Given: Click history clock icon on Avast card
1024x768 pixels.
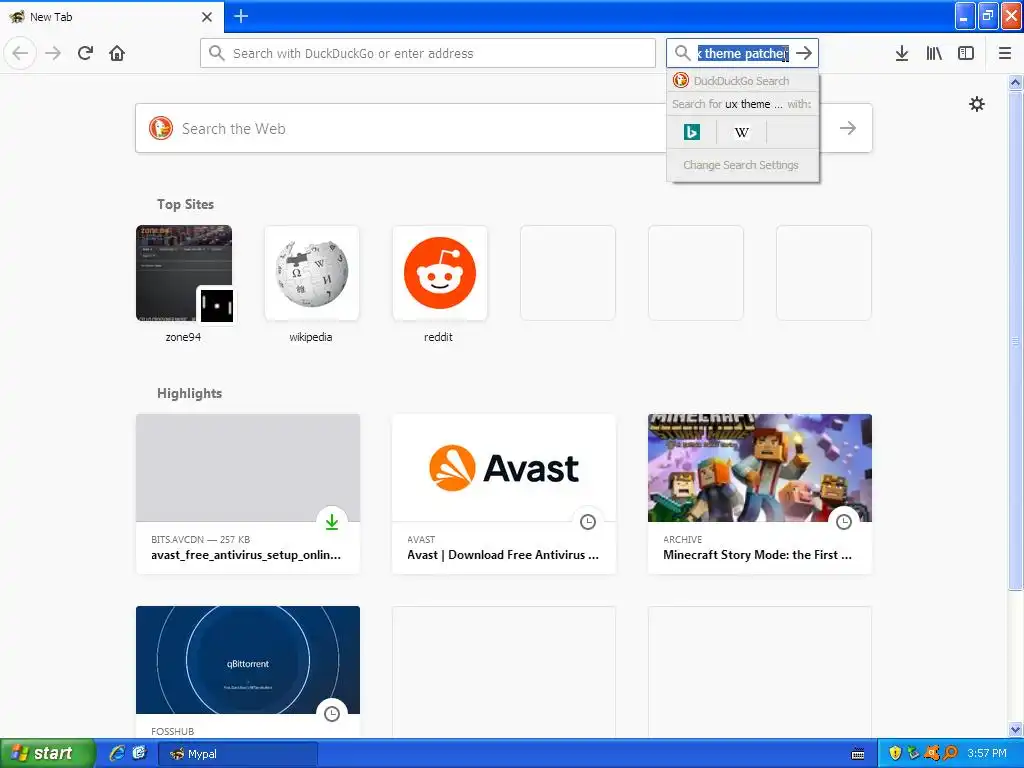Looking at the screenshot, I should [588, 522].
